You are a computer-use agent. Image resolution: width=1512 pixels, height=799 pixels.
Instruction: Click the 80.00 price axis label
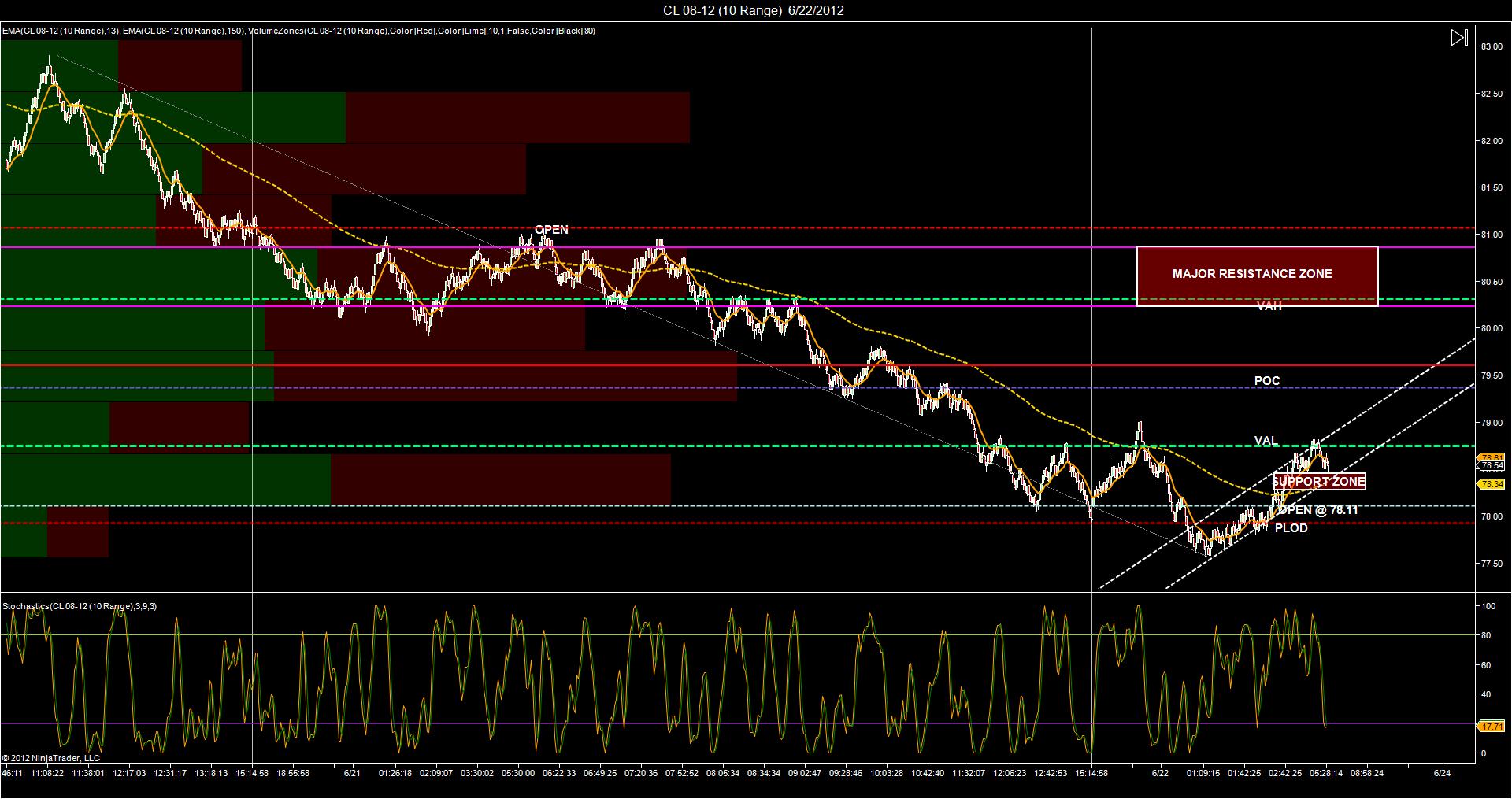point(1492,329)
